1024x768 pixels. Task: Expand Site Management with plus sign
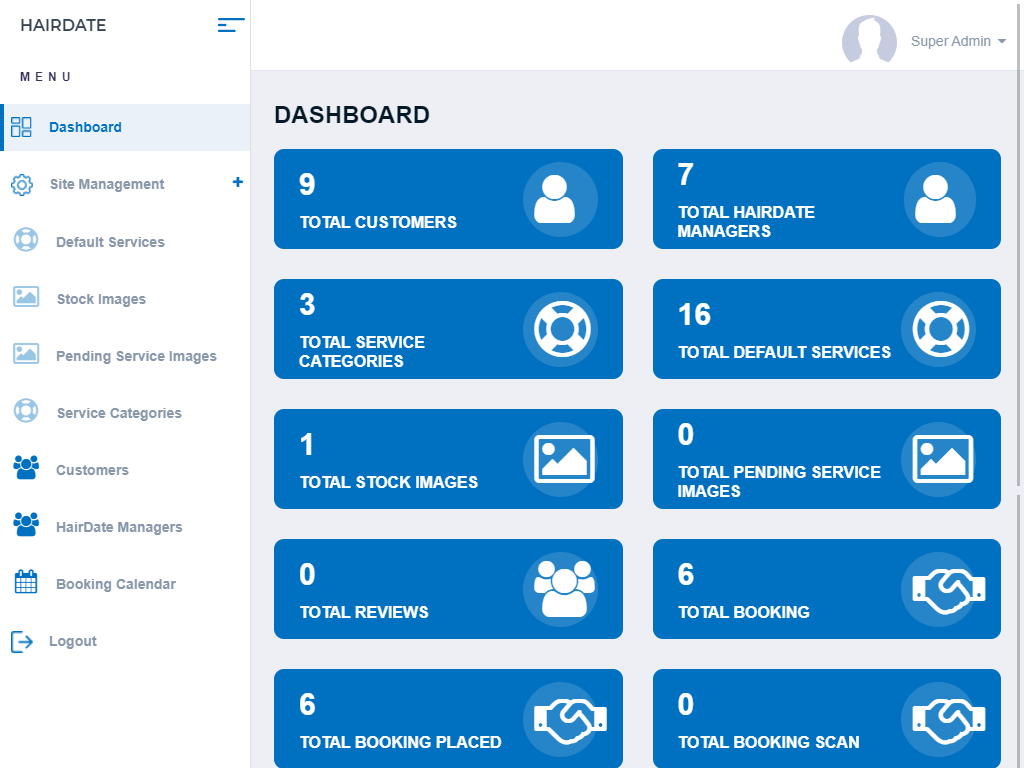(x=238, y=182)
